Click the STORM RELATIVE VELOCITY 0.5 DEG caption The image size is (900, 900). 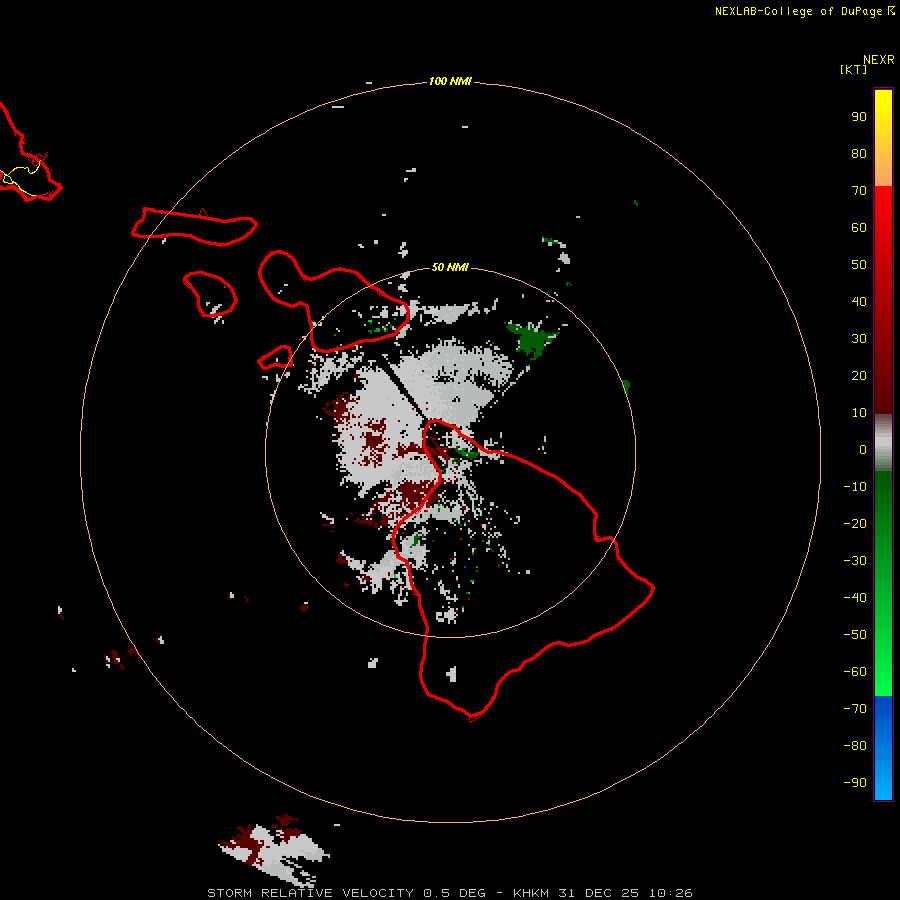[x=346, y=893]
